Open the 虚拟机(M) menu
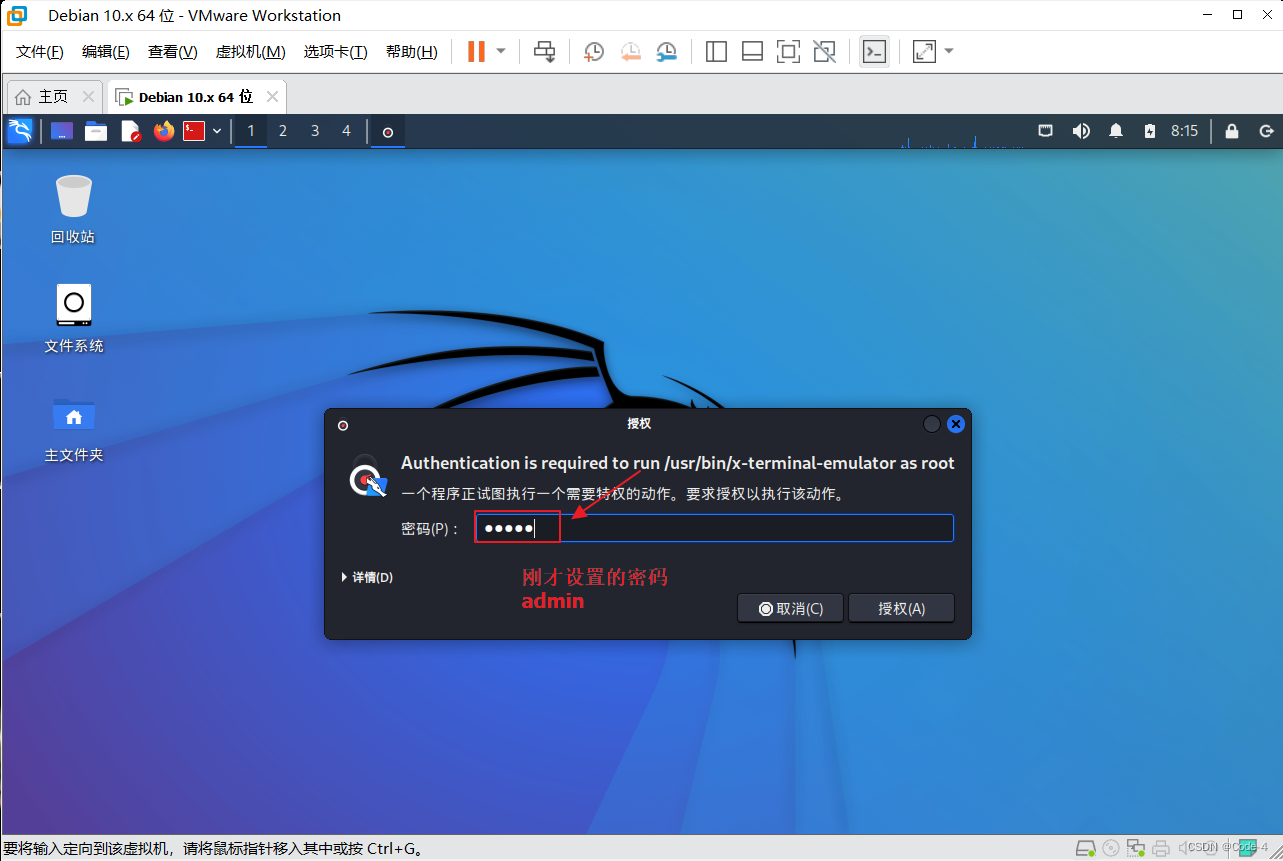Screen dimensions: 1283x861 pos(250,51)
